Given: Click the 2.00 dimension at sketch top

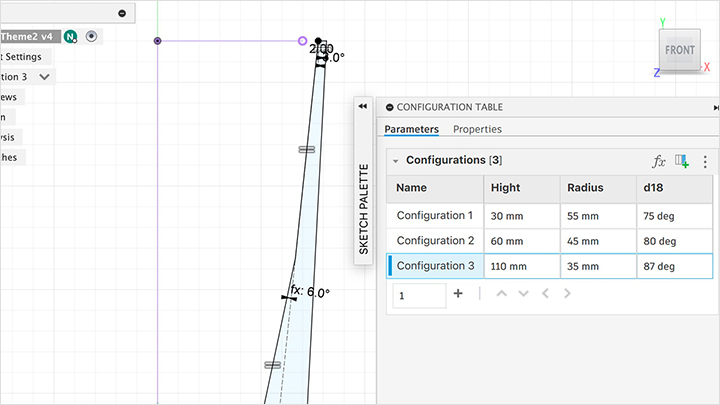Looking at the screenshot, I should [321, 48].
